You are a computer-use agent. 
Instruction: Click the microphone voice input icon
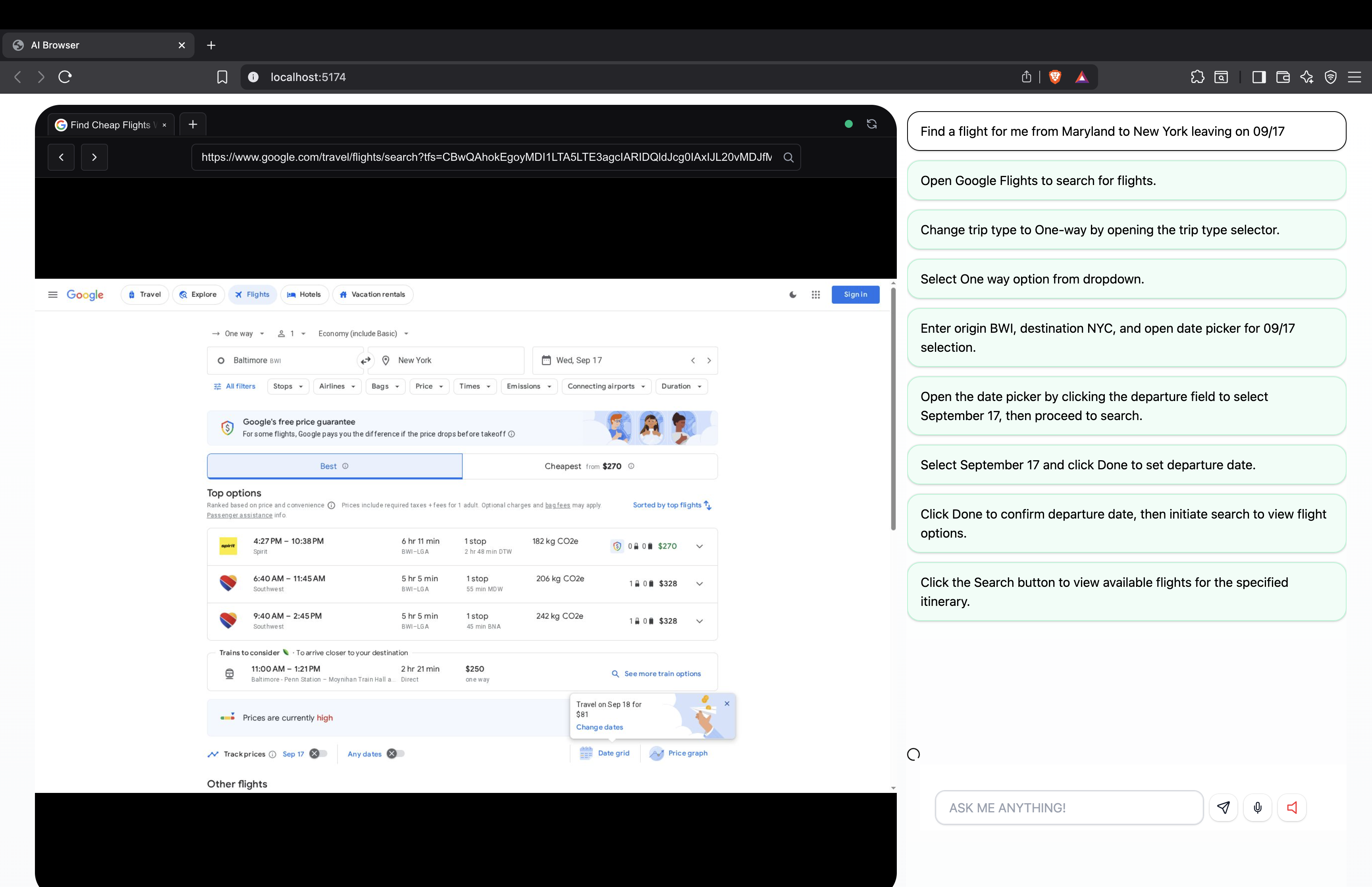click(x=1257, y=808)
